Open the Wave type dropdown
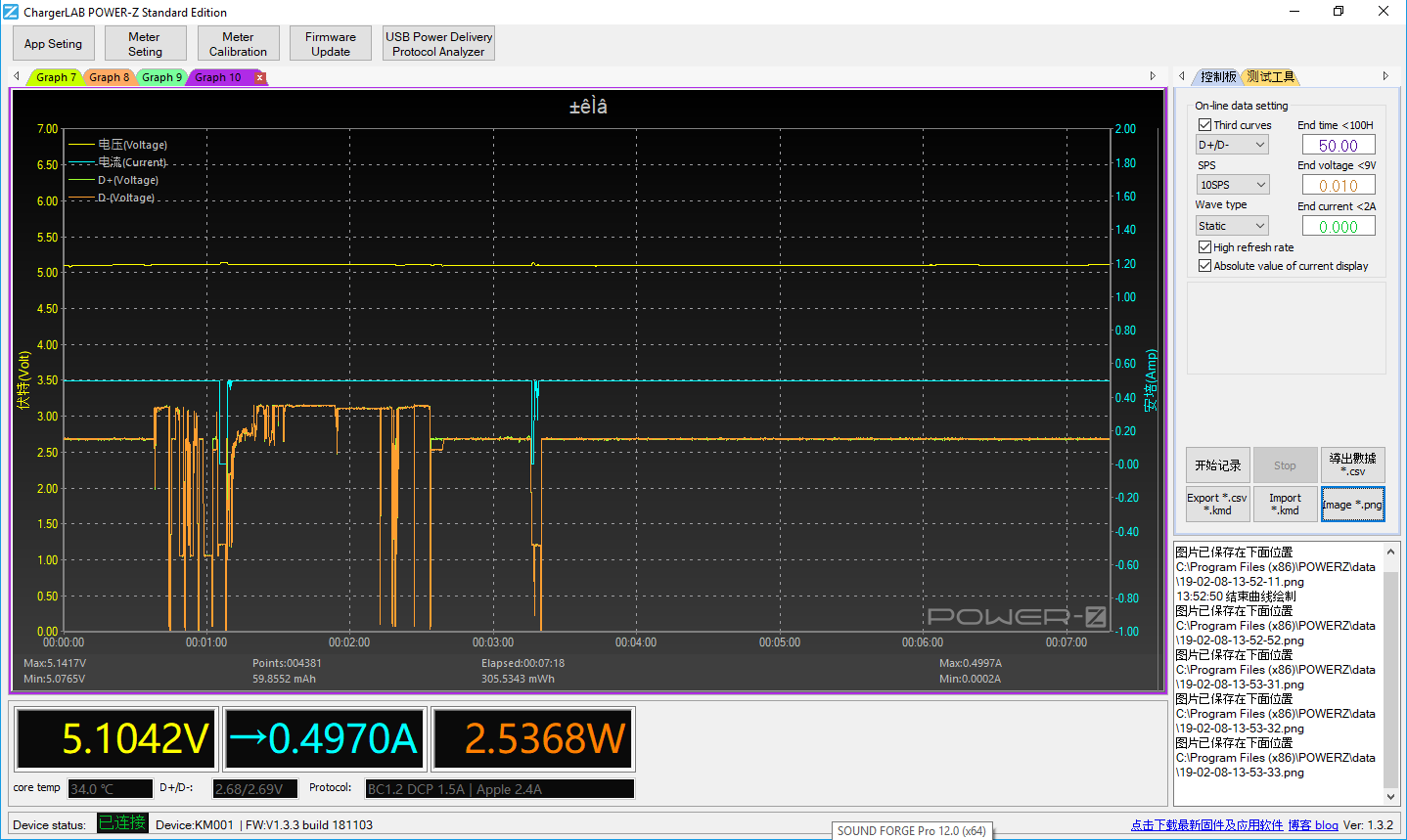This screenshot has height=840, width=1407. (x=1232, y=226)
